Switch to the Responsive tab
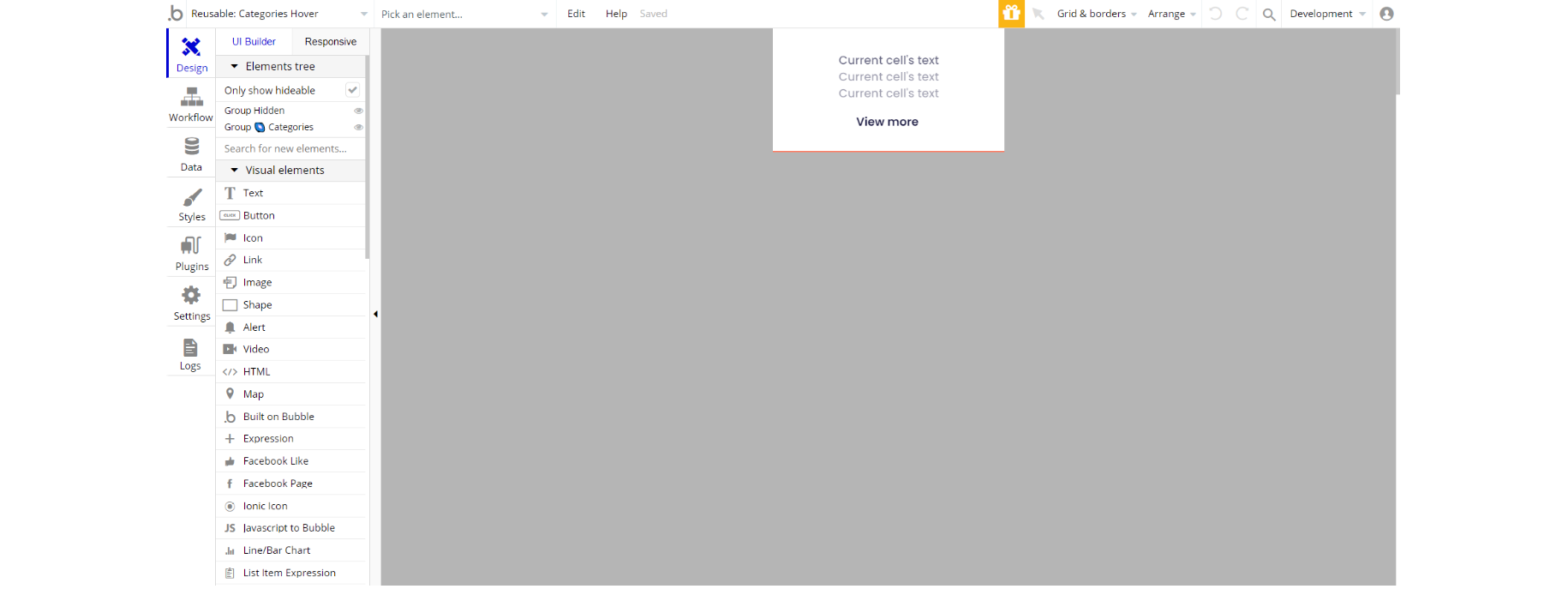 (x=331, y=41)
